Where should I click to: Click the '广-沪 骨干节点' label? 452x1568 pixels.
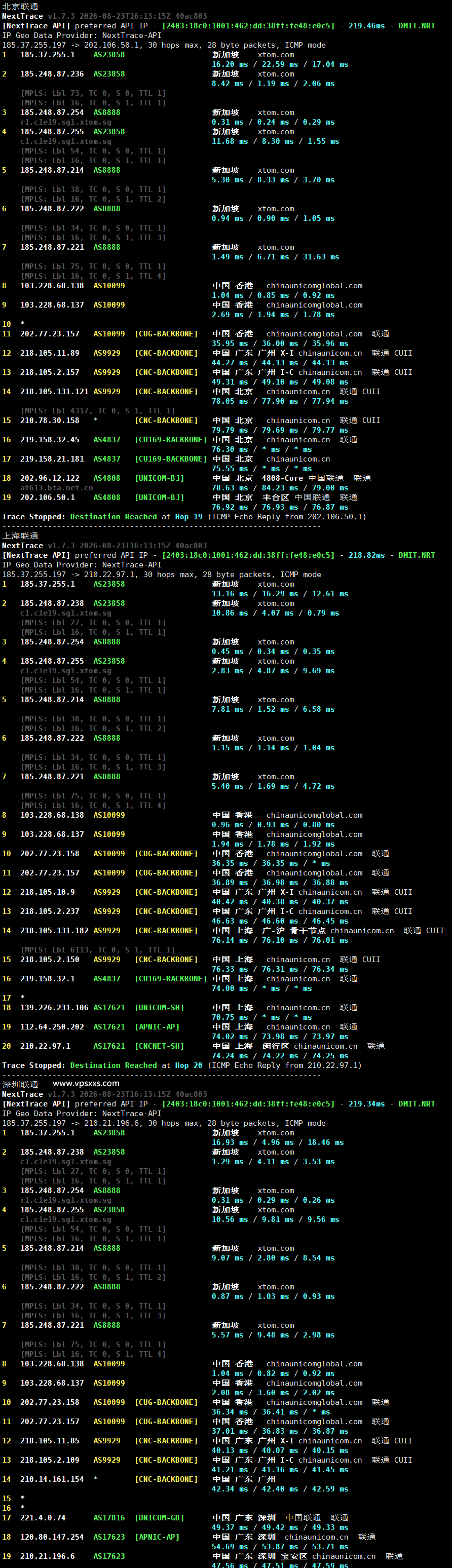[x=293, y=931]
